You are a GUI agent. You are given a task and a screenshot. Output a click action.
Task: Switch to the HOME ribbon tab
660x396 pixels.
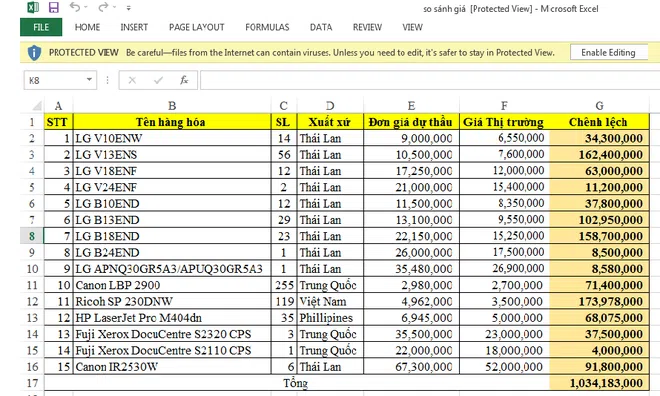pos(87,27)
